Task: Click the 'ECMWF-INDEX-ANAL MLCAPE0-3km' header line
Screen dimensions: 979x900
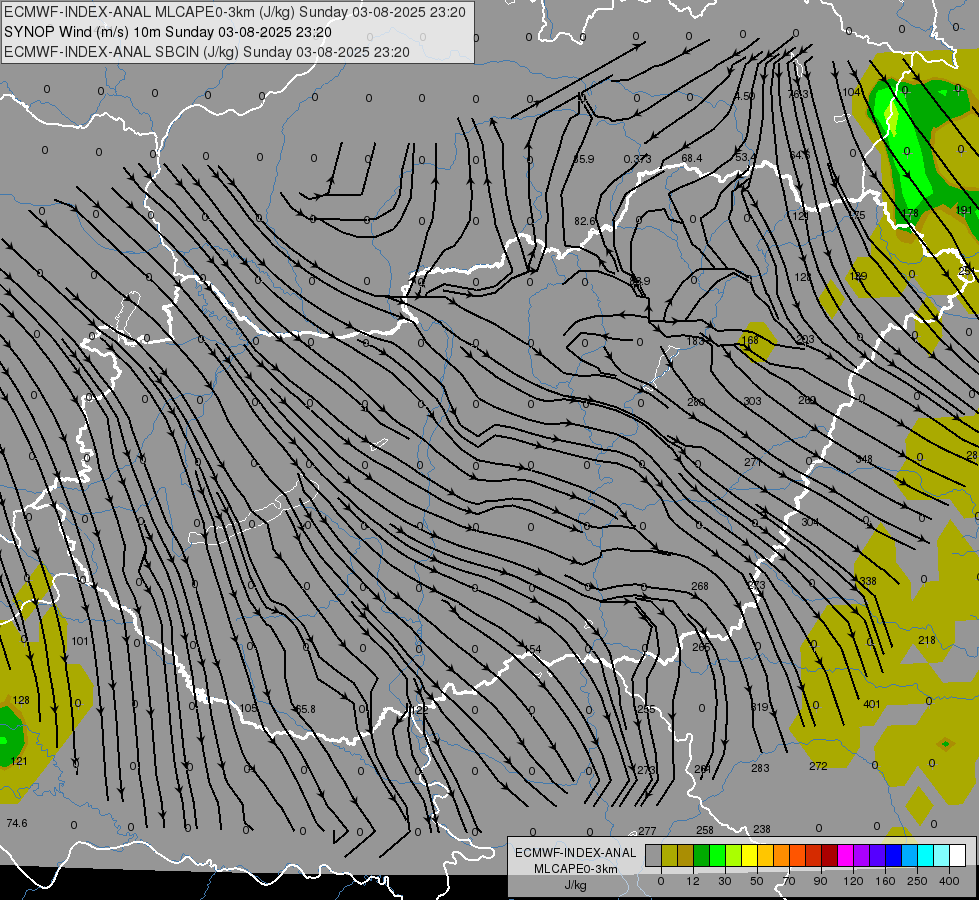Action: (x=235, y=12)
